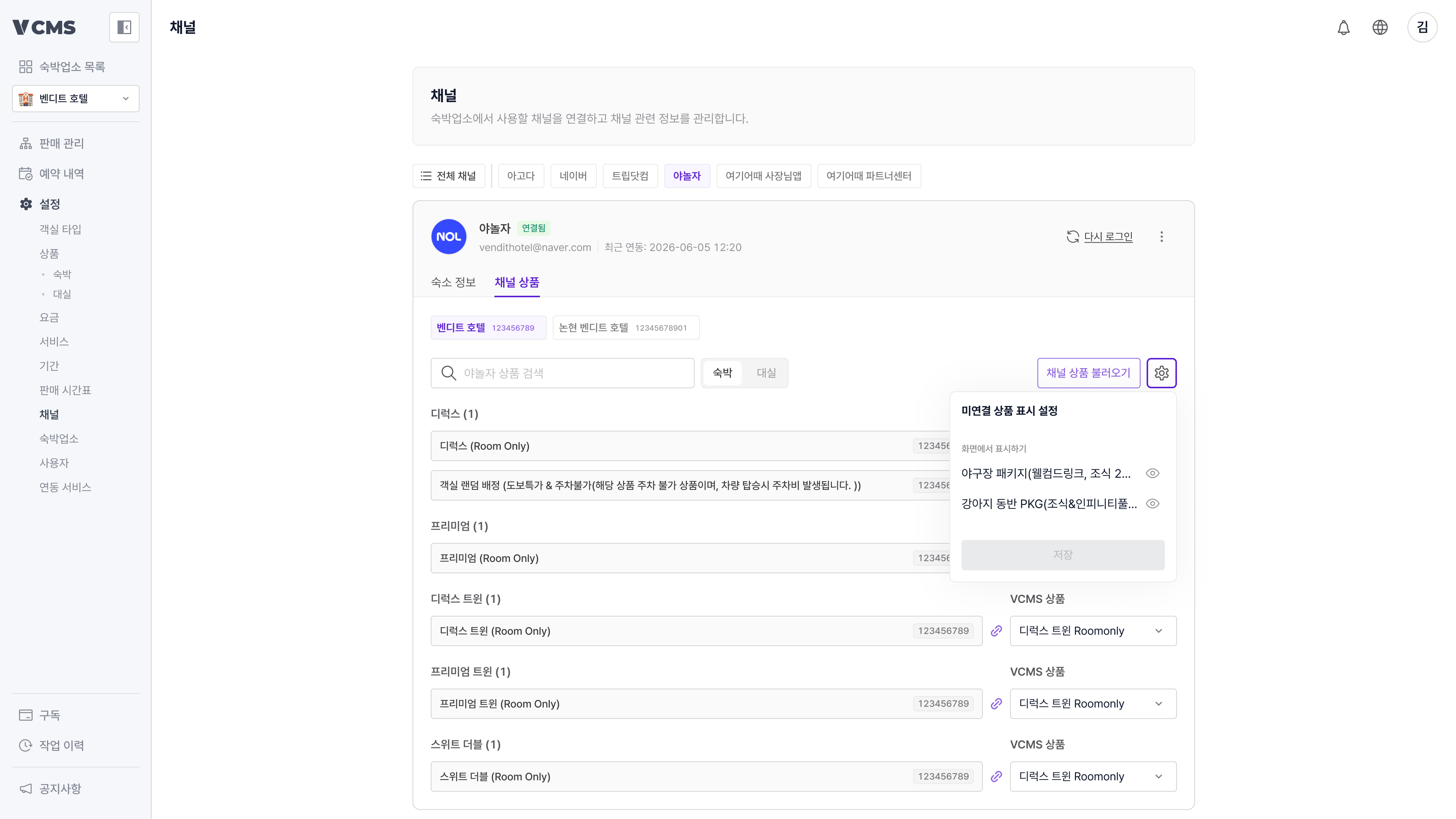Select 벤디트 호텔 123456789 property chip
This screenshot has width=1456, height=819.
[488, 328]
